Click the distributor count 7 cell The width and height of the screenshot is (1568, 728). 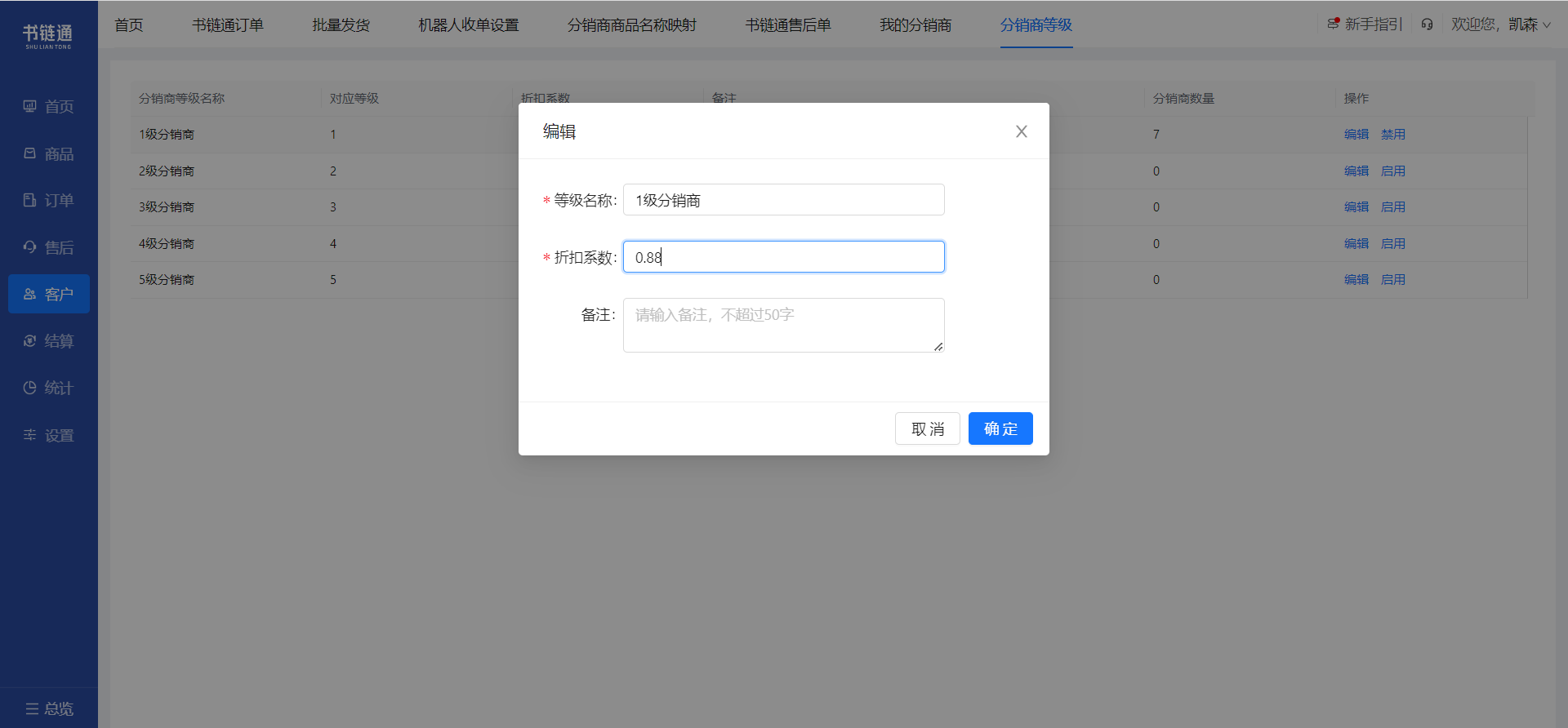[x=1156, y=135]
